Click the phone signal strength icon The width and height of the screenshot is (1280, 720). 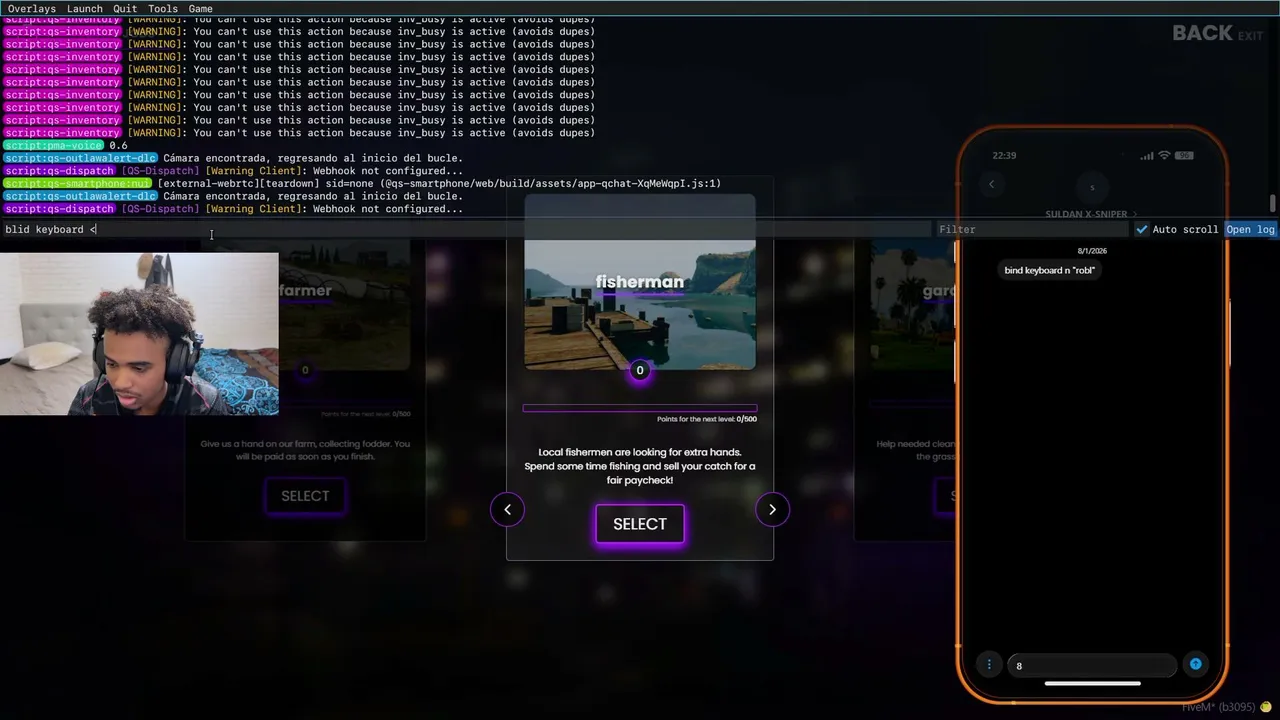click(1147, 156)
